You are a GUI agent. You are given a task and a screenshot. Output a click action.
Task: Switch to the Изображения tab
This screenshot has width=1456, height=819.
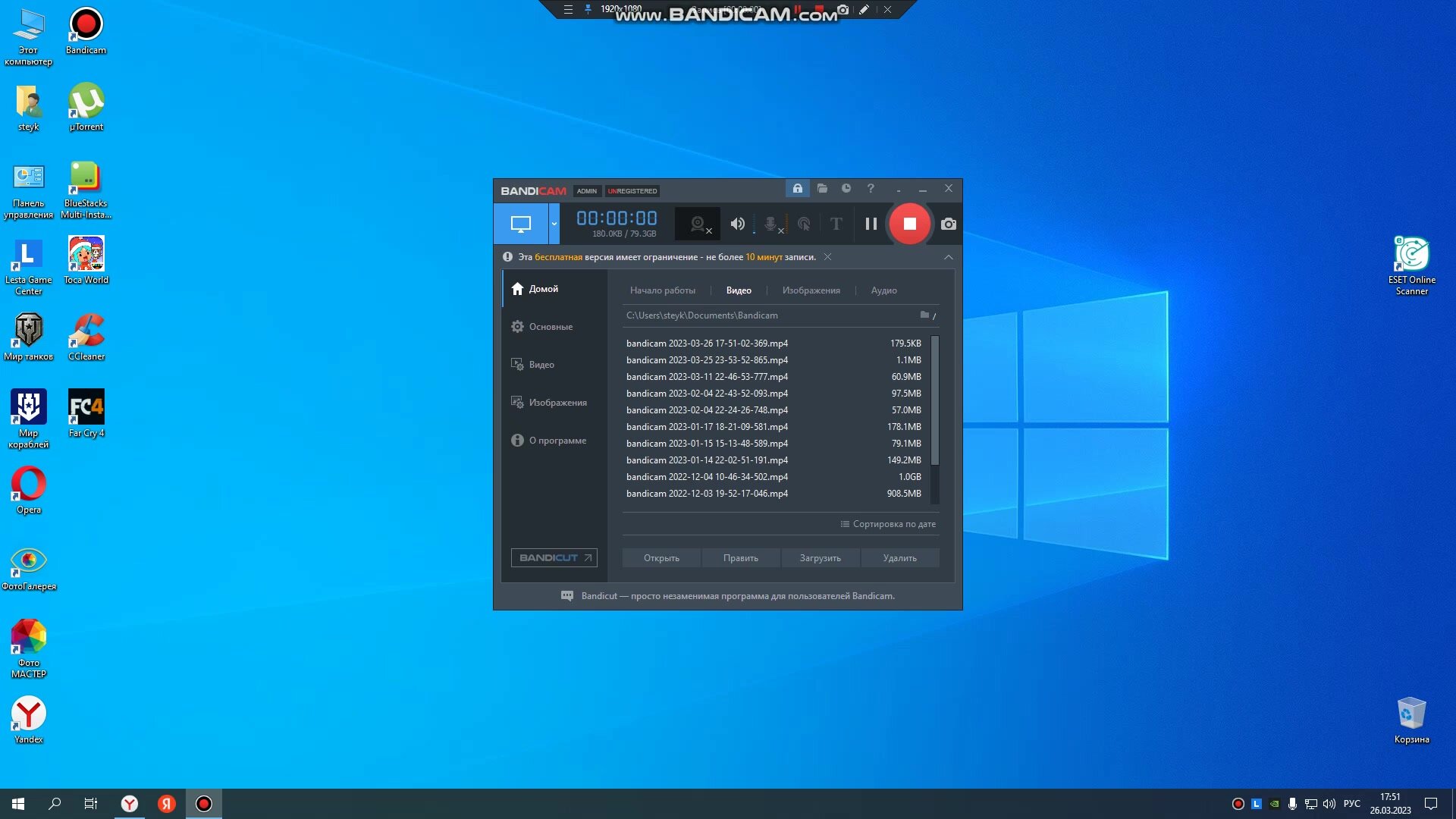point(811,290)
